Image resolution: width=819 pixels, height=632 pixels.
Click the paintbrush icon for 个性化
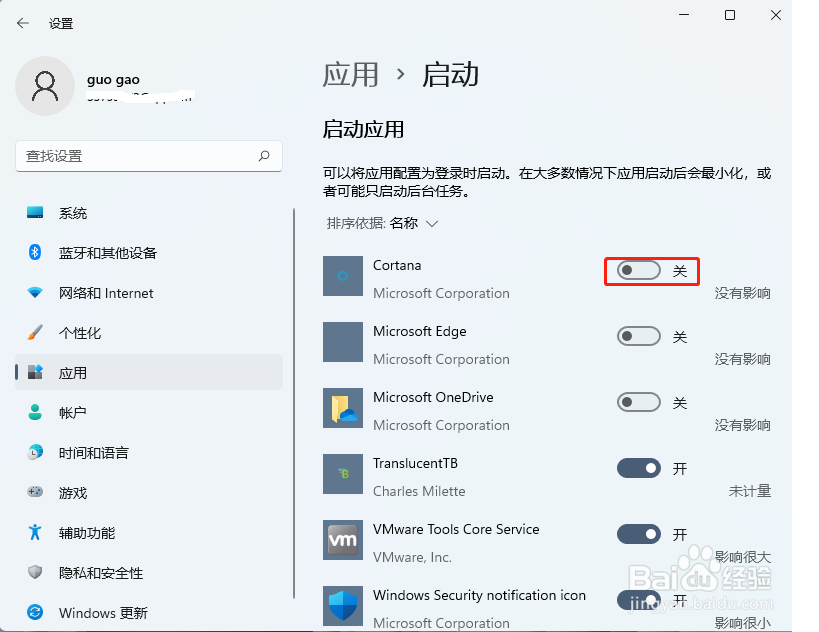click(x=35, y=333)
